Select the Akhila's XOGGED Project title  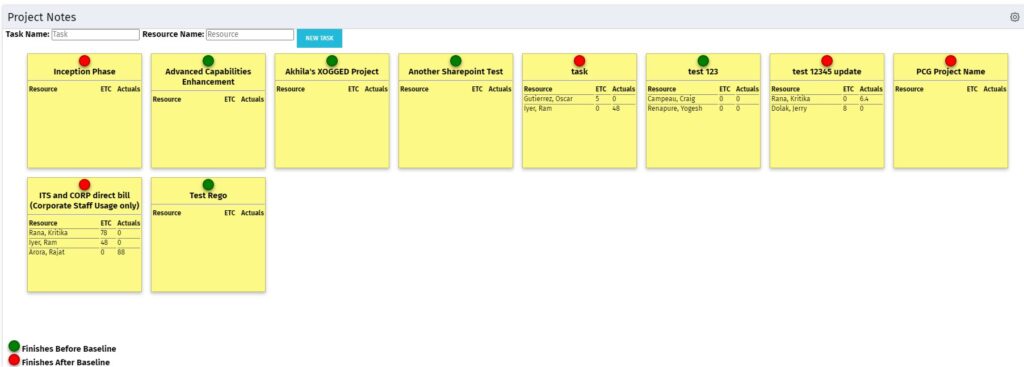[x=332, y=72]
